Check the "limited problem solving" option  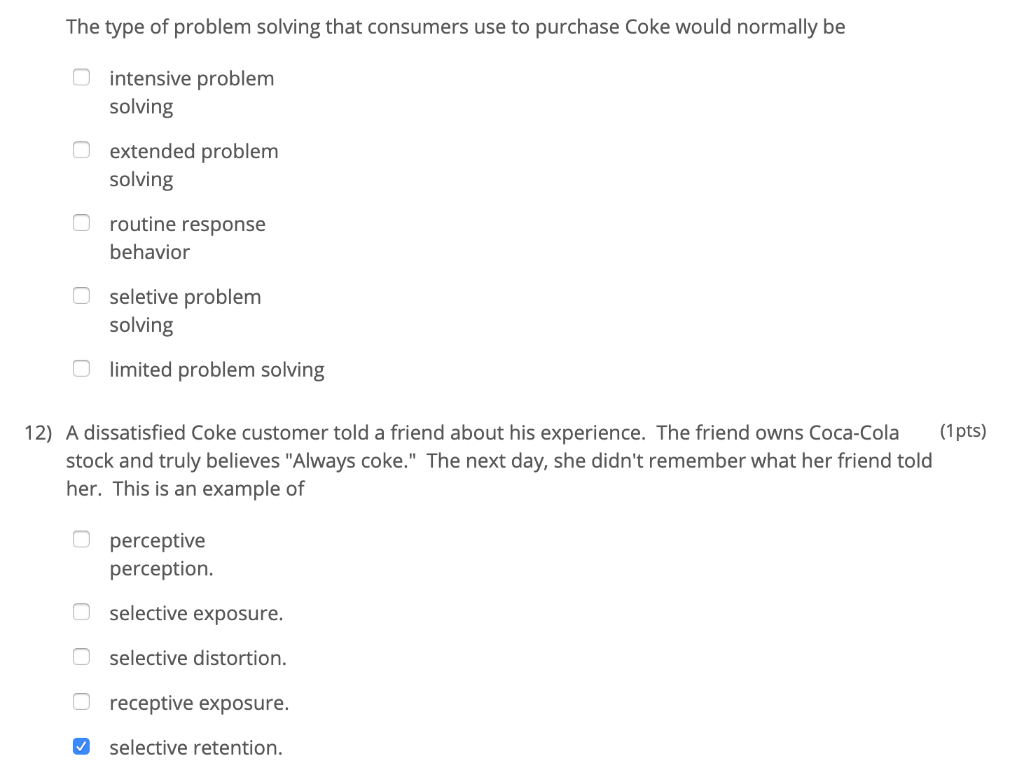point(81,367)
